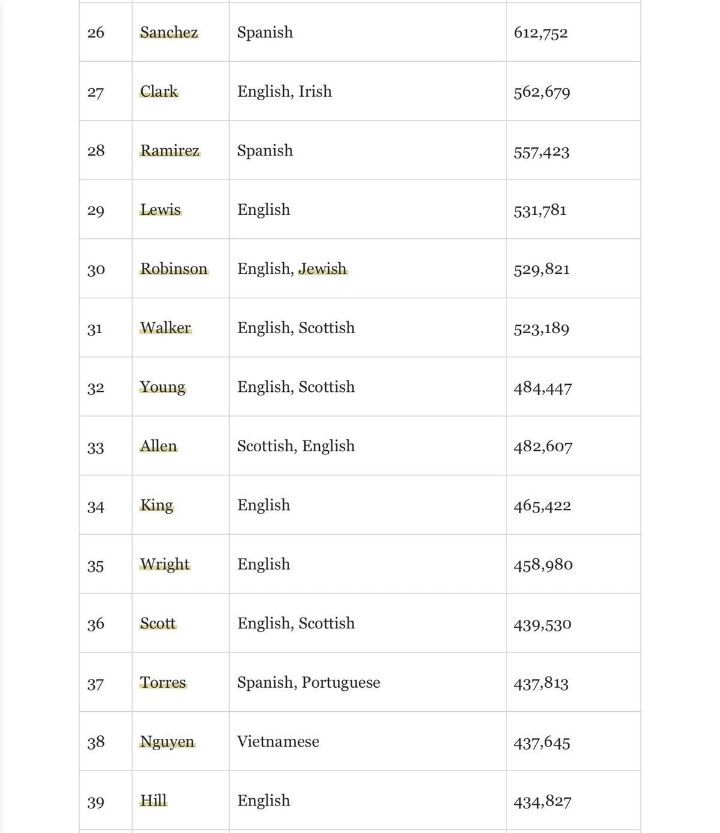
Task: Open the Lewis surname link
Action: coord(160,210)
